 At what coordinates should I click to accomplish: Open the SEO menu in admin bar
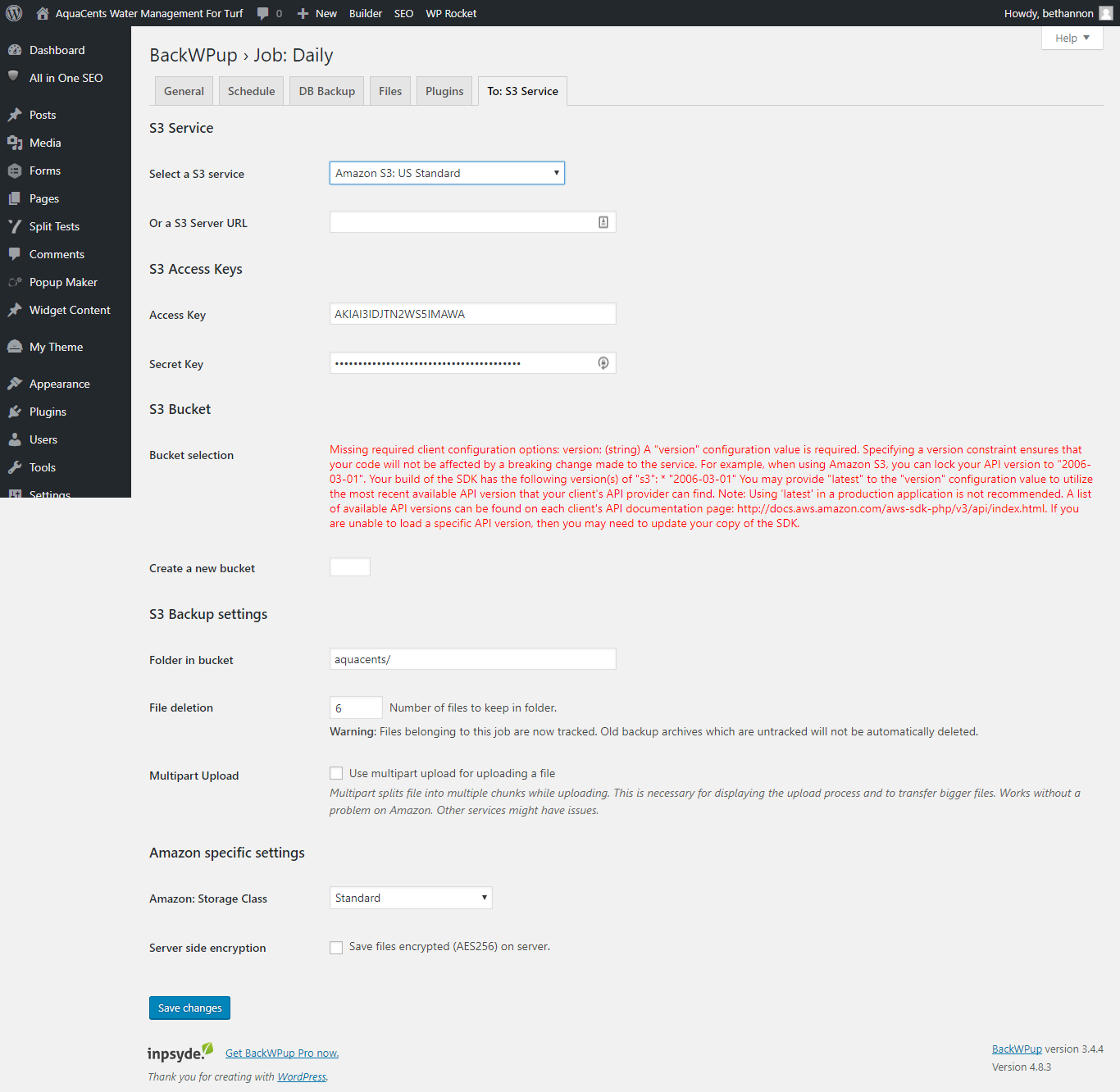point(403,13)
